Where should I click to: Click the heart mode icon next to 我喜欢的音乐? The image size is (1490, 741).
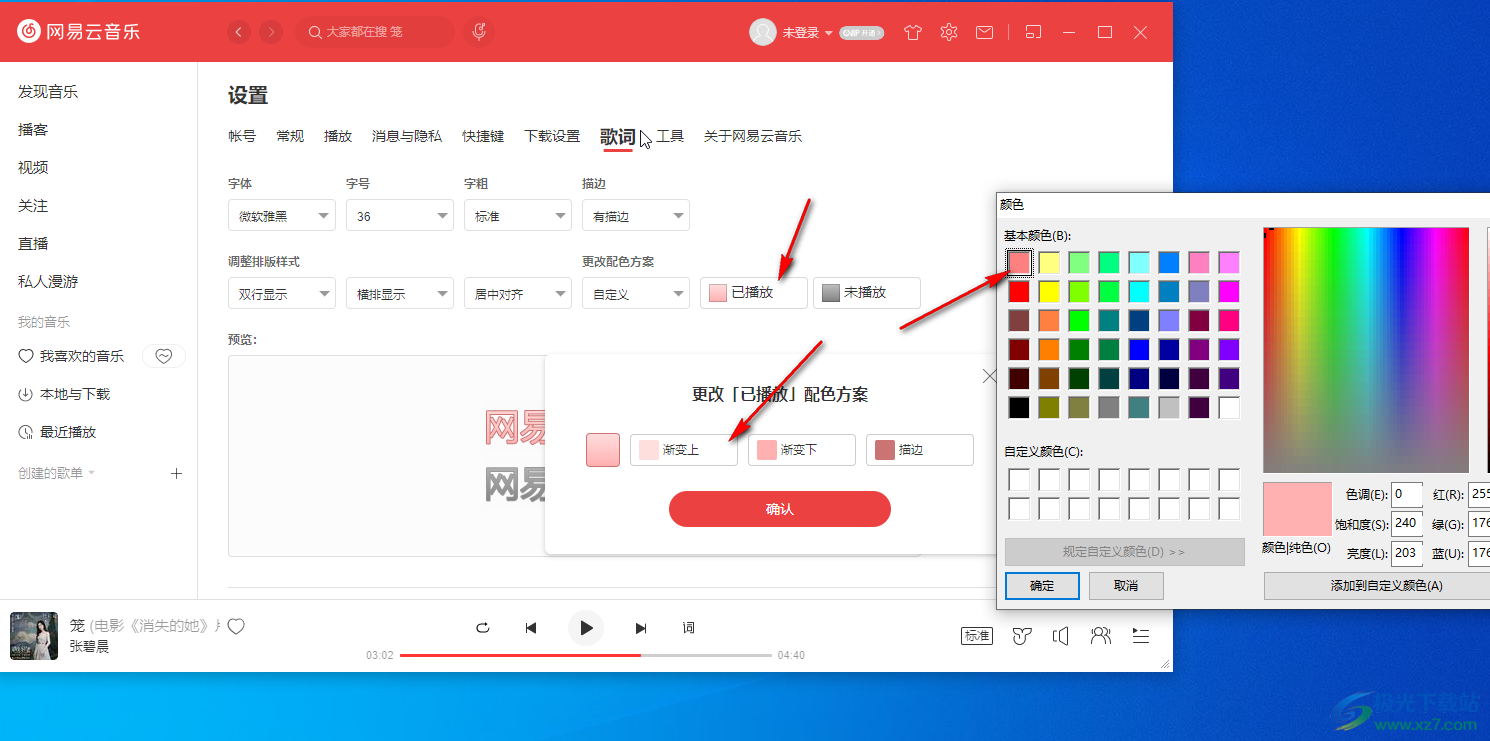[164, 356]
